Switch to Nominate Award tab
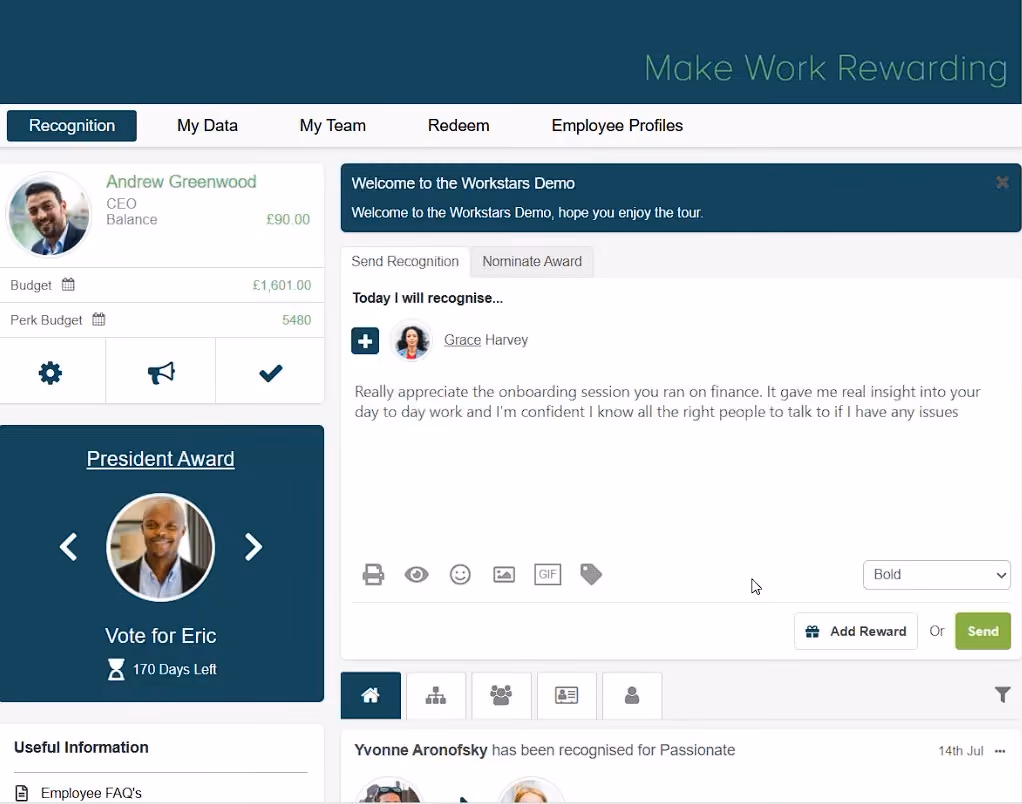The image size is (1022, 804). 532,261
